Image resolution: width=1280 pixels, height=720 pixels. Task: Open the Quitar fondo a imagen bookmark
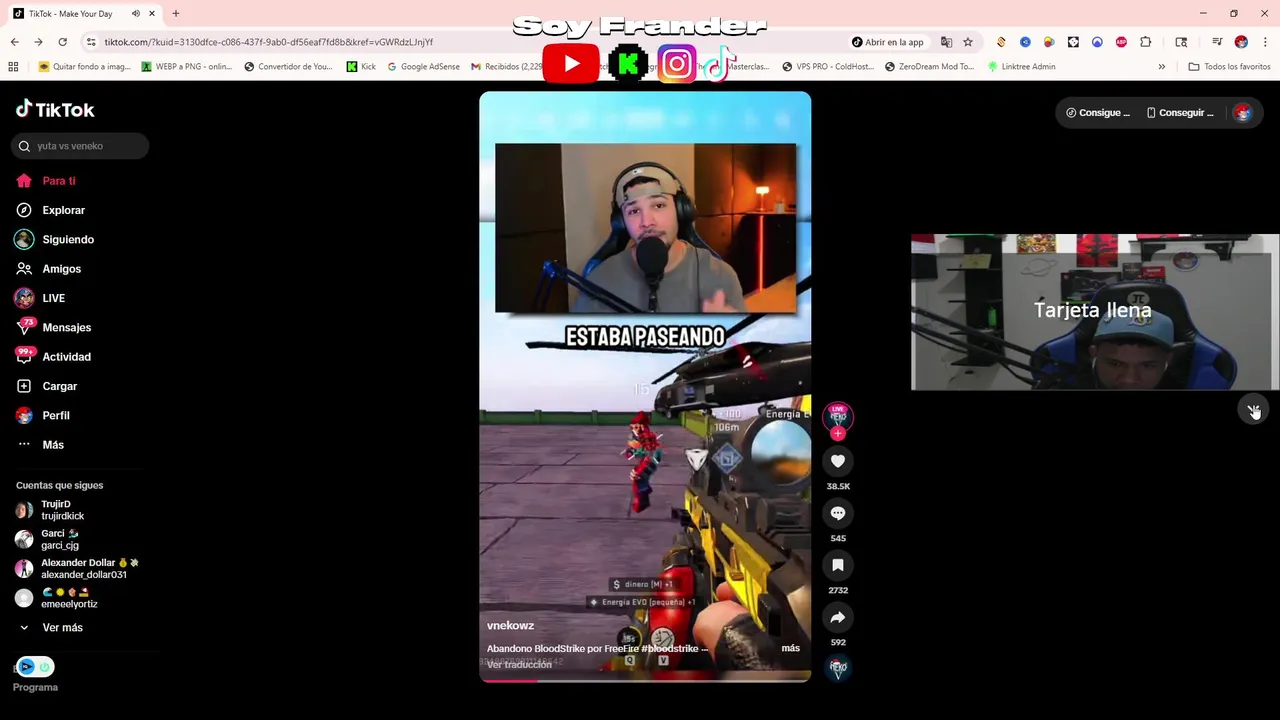(x=84, y=67)
